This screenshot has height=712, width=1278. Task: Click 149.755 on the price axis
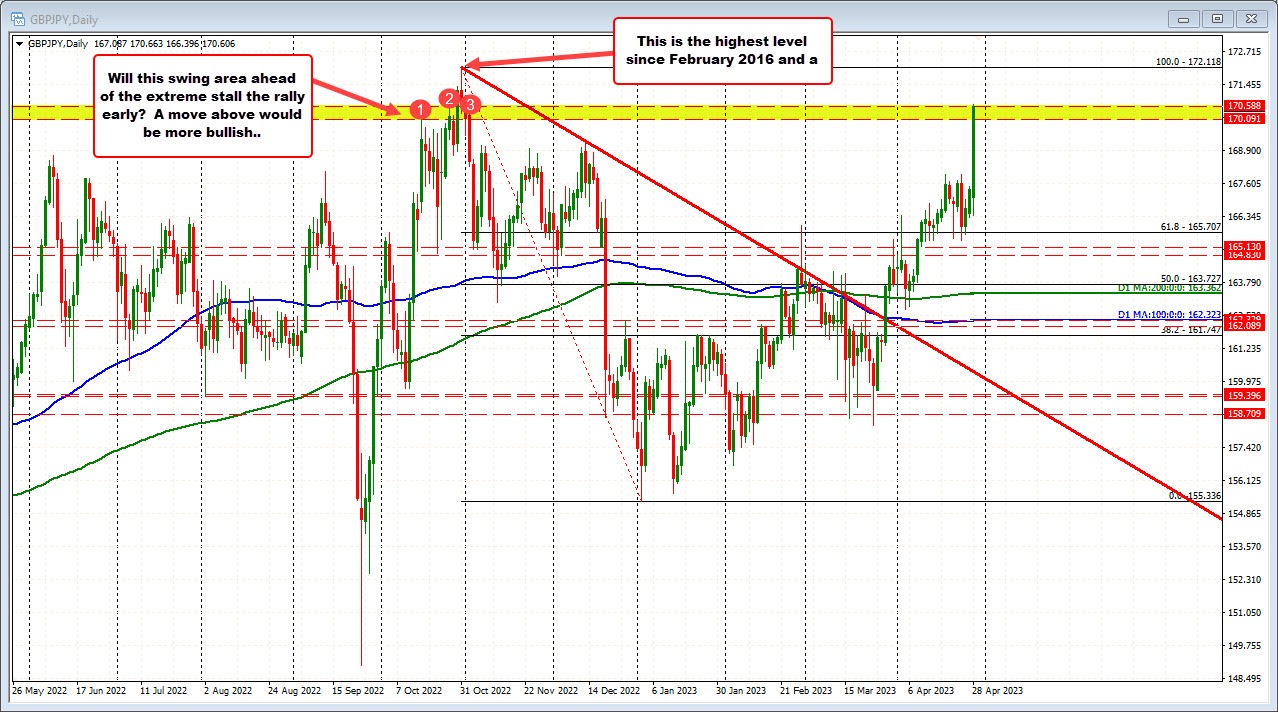point(1245,645)
